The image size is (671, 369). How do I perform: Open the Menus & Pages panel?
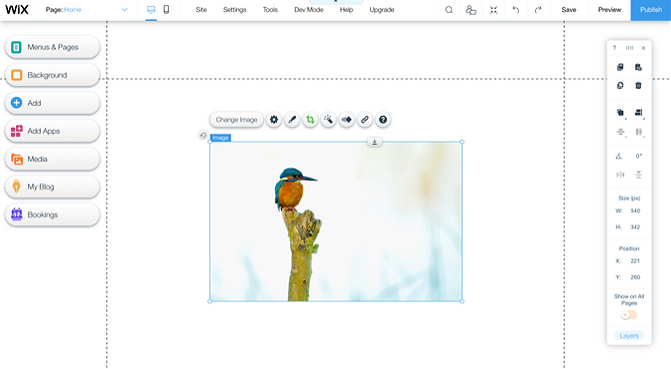point(52,47)
